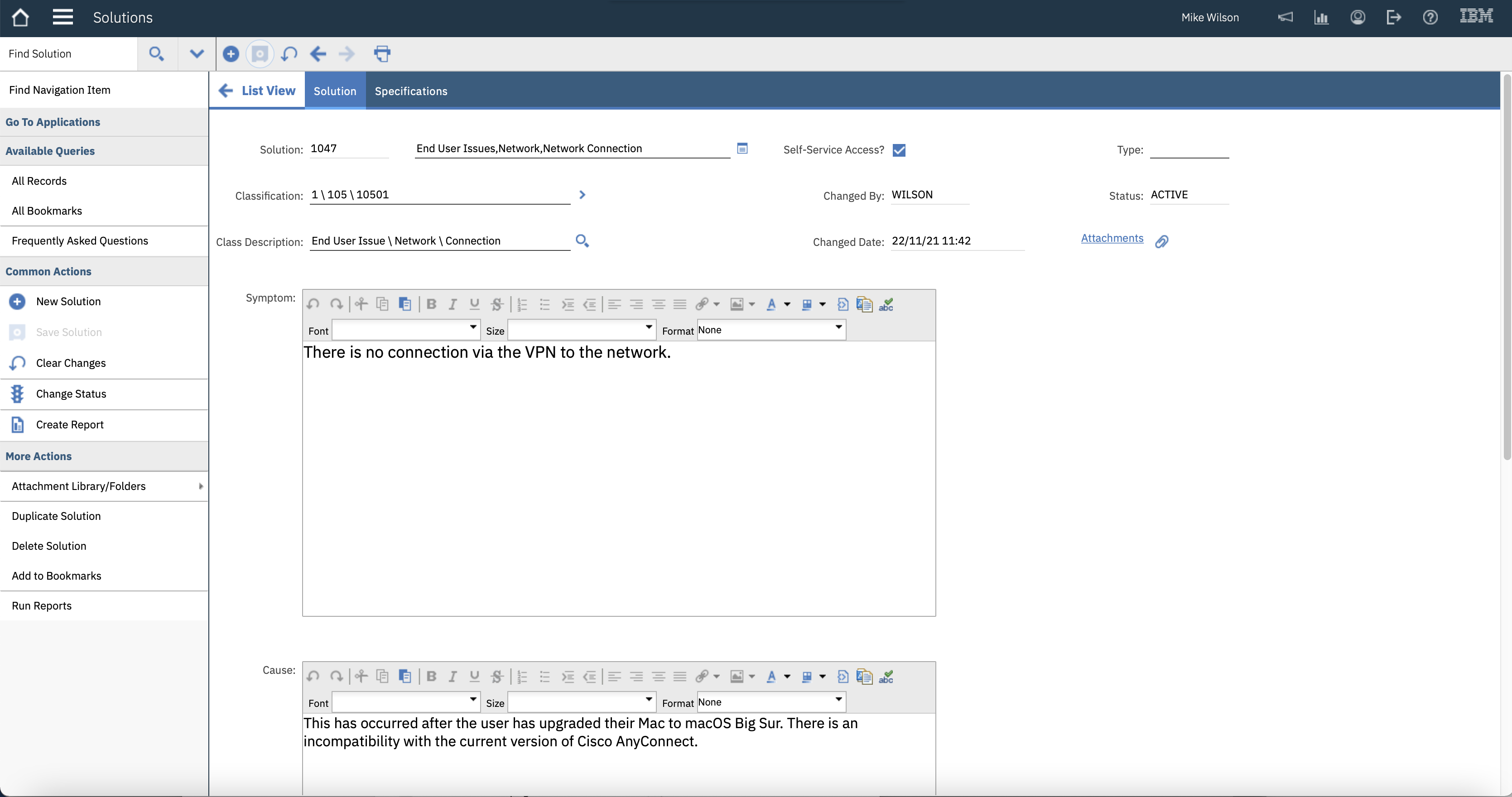Open Symptom editor Font dropdown
Viewport: 1512px width, 797px height.
472,327
